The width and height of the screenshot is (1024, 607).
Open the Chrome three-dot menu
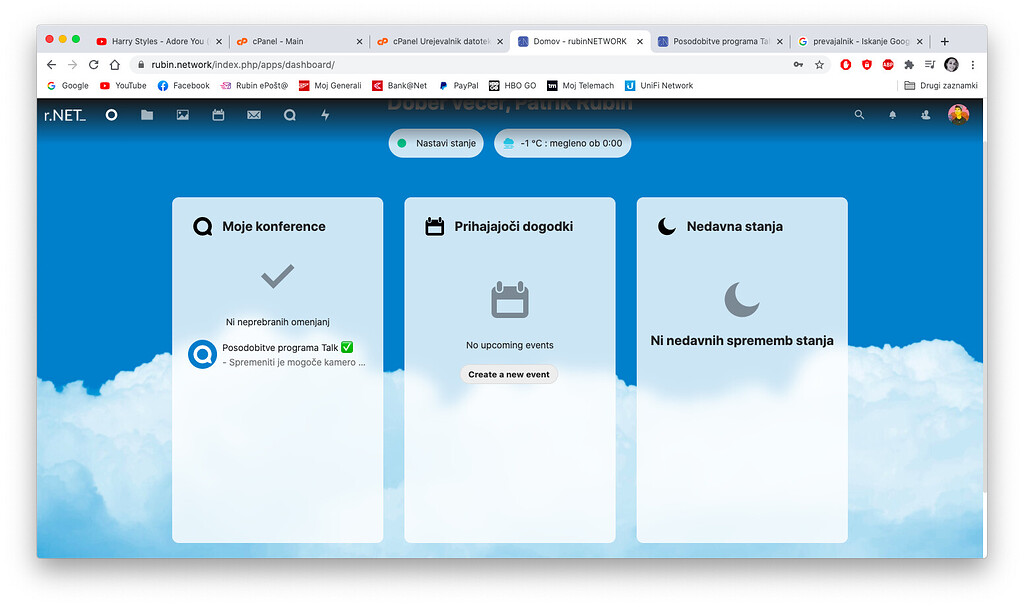[973, 64]
